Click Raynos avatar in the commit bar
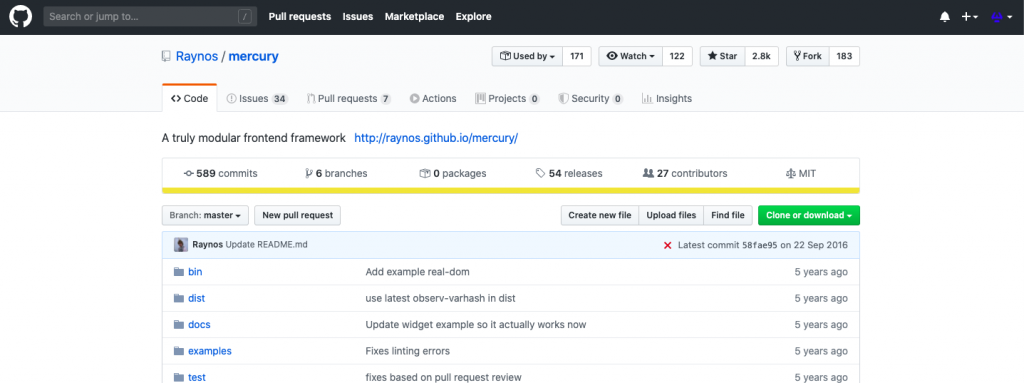The image size is (1024, 383). pyautogui.click(x=181, y=245)
